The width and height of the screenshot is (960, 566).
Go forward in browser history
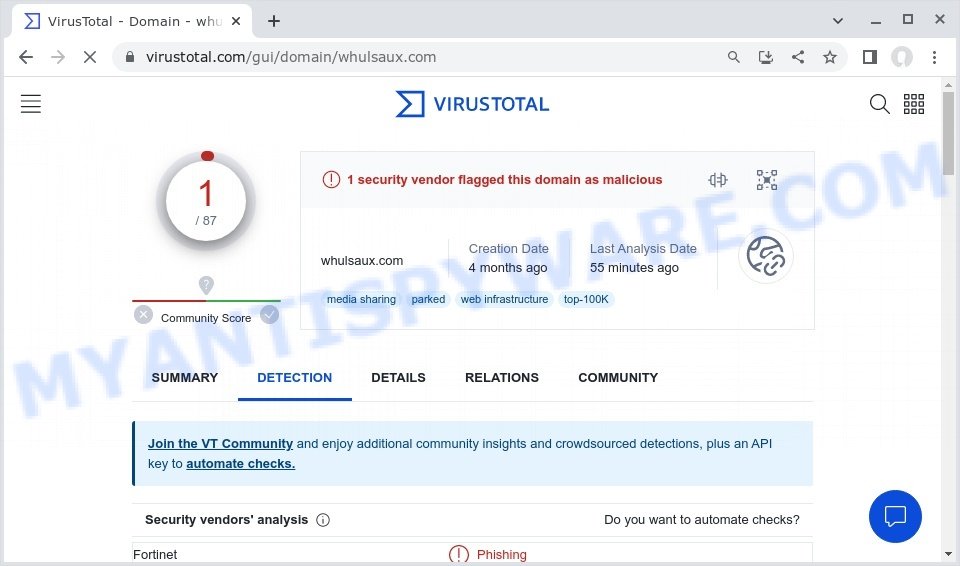(x=58, y=57)
